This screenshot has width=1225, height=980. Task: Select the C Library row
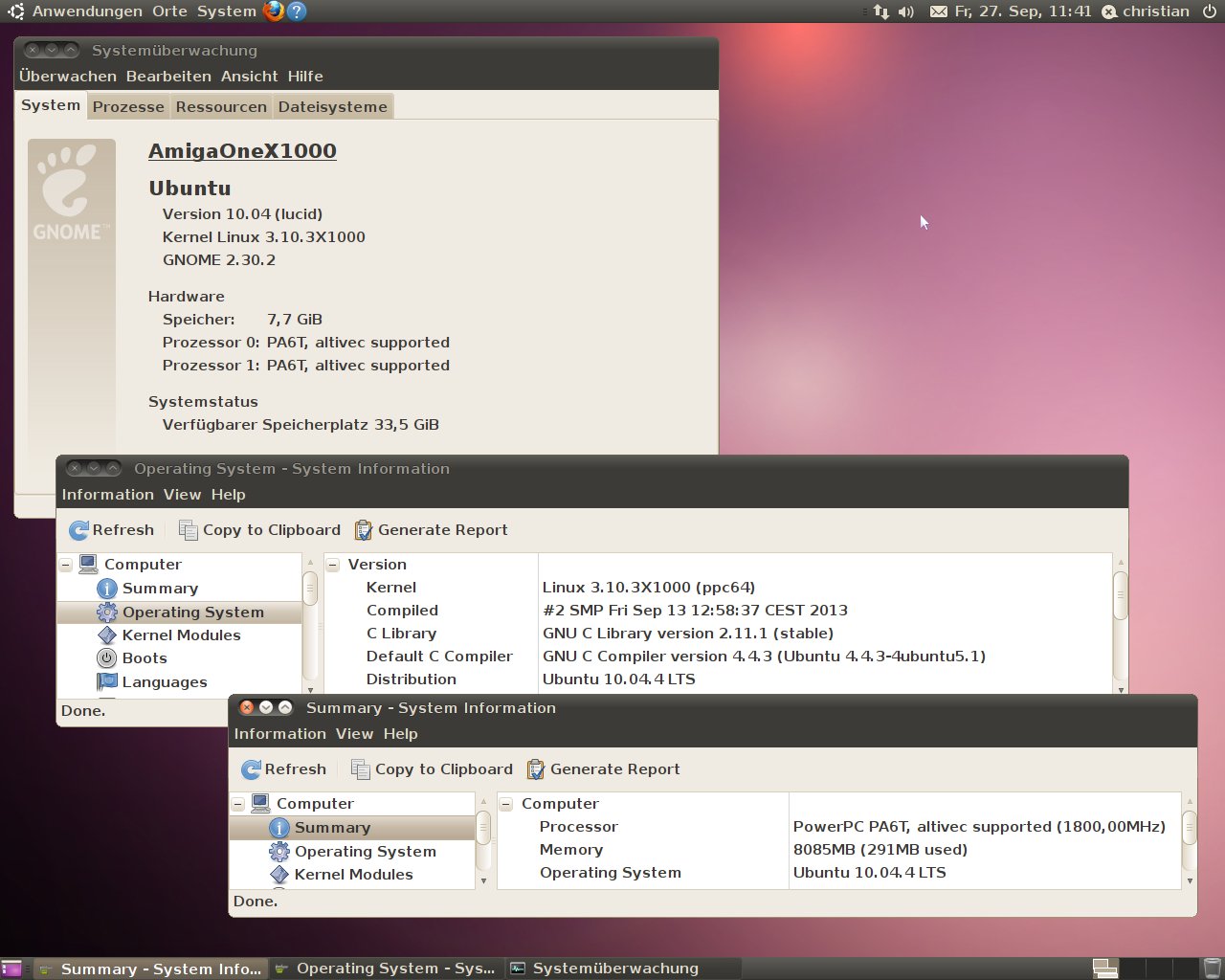tap(719, 634)
